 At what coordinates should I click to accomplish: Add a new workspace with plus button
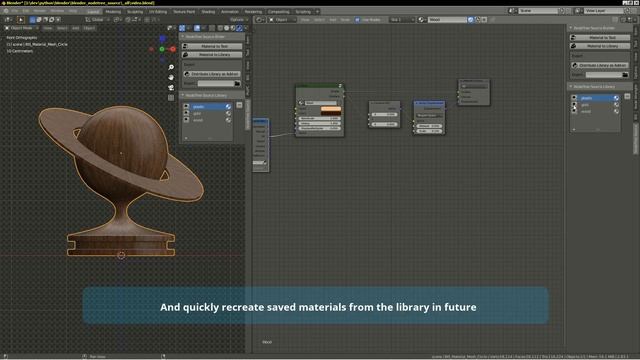pos(317,11)
